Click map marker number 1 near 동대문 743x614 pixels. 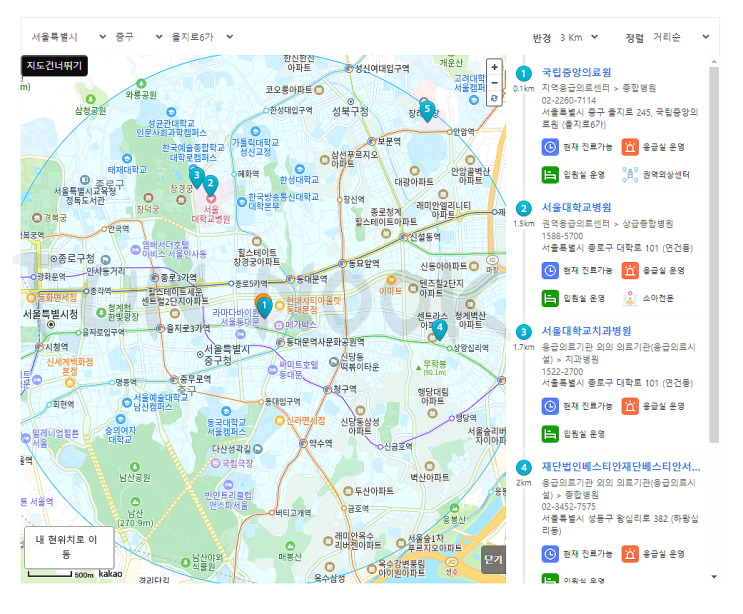[264, 307]
